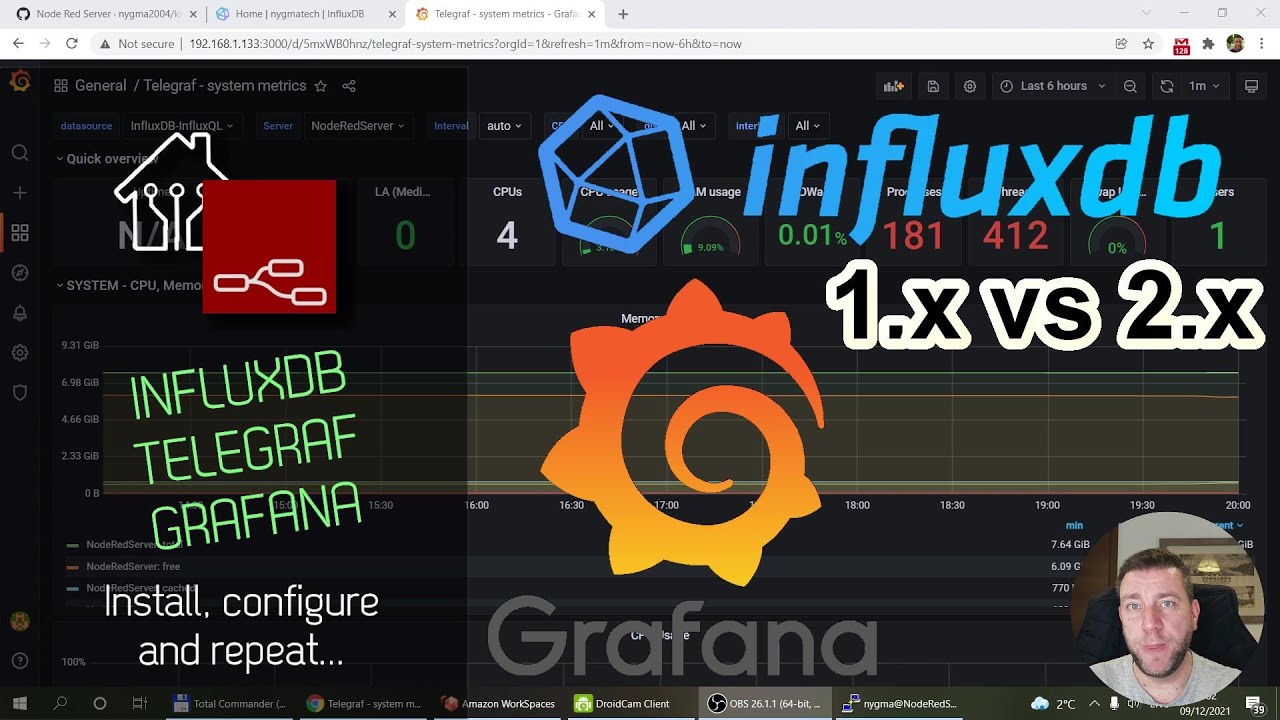1280x720 pixels.
Task: Click the 181 processes value
Action: [913, 236]
